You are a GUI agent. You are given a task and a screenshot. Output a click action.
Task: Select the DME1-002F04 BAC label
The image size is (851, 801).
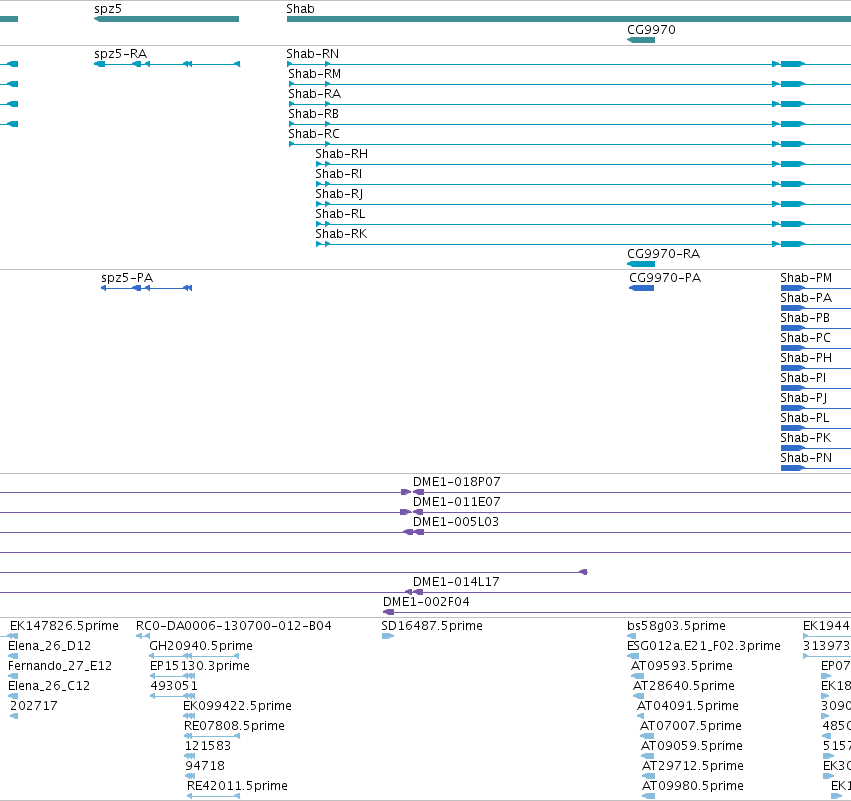pyautogui.click(x=426, y=602)
